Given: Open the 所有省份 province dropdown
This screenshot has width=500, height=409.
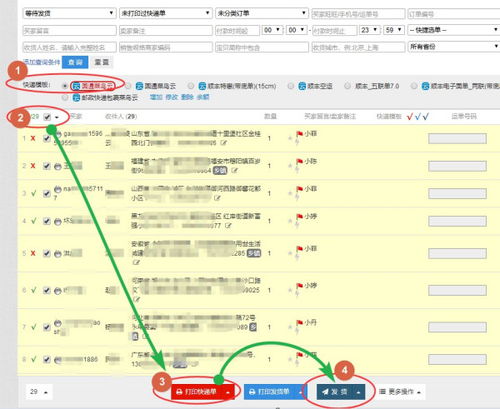Looking at the screenshot, I should [x=454, y=47].
